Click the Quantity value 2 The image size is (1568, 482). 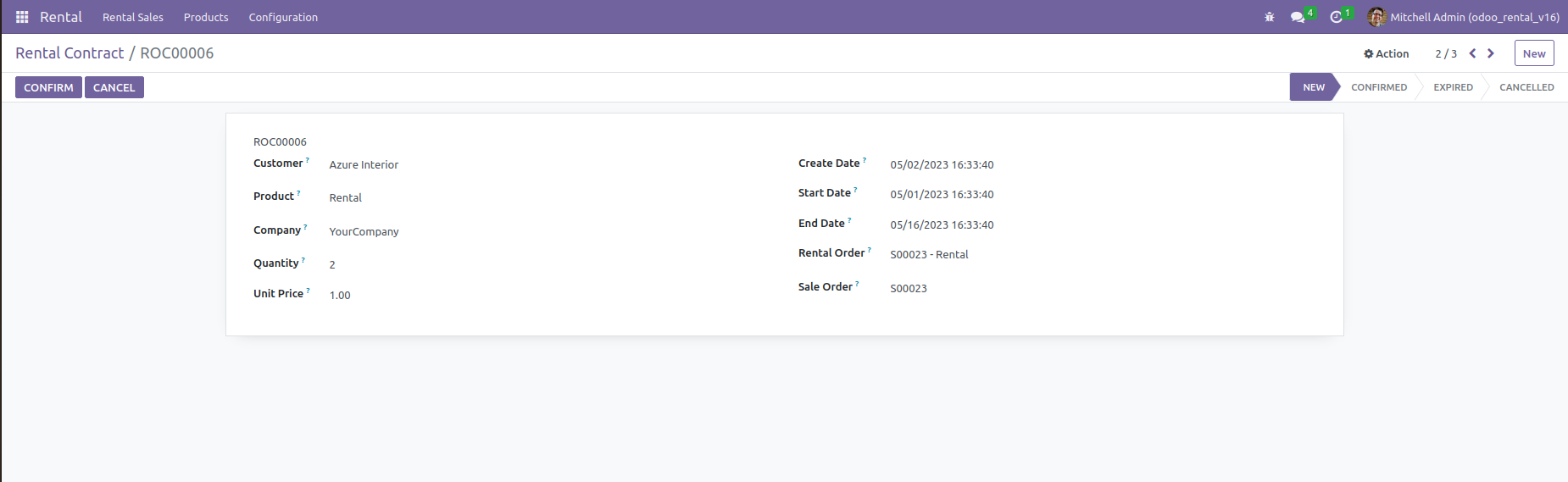(x=332, y=265)
